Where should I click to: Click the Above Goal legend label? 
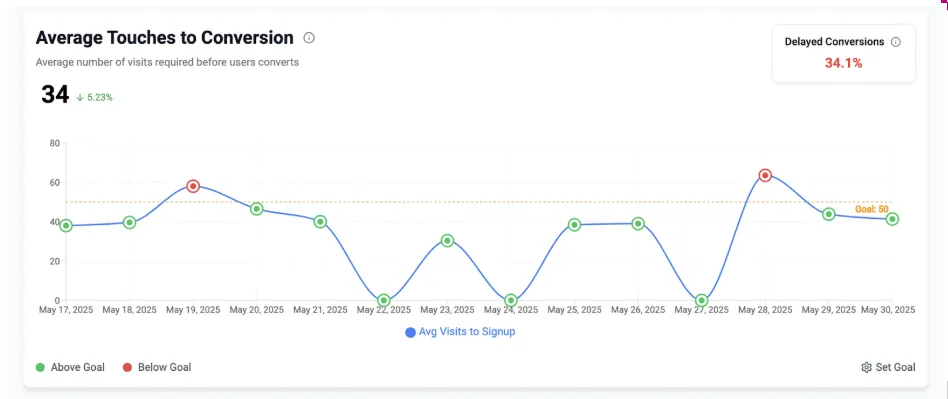point(77,368)
